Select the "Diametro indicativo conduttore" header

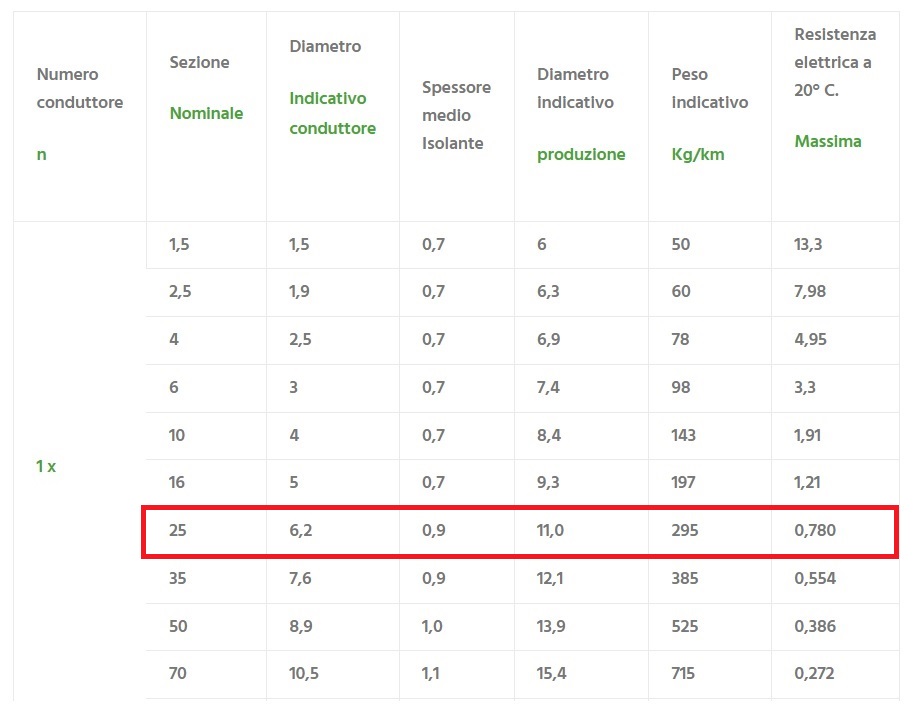332,87
